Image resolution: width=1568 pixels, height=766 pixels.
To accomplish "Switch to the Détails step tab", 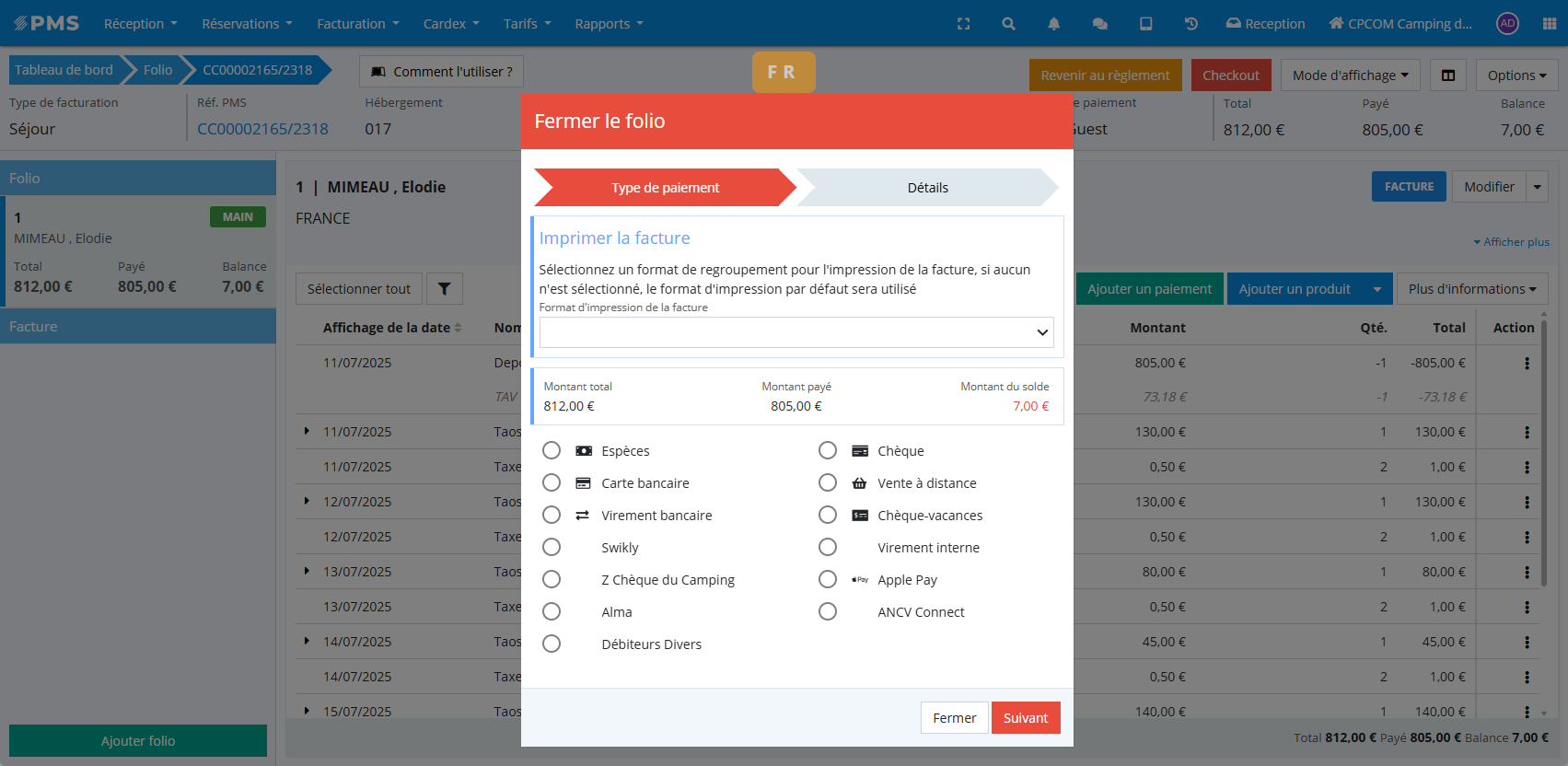I will tap(927, 188).
